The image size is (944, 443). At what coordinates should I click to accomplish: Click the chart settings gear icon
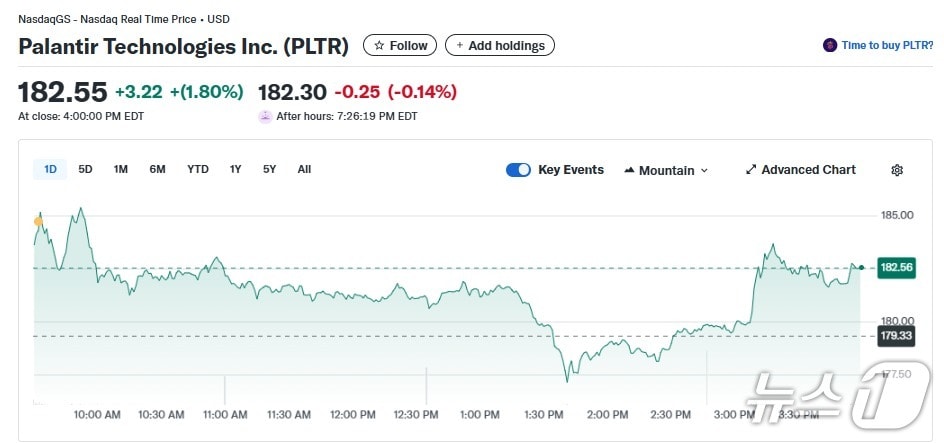(x=897, y=170)
